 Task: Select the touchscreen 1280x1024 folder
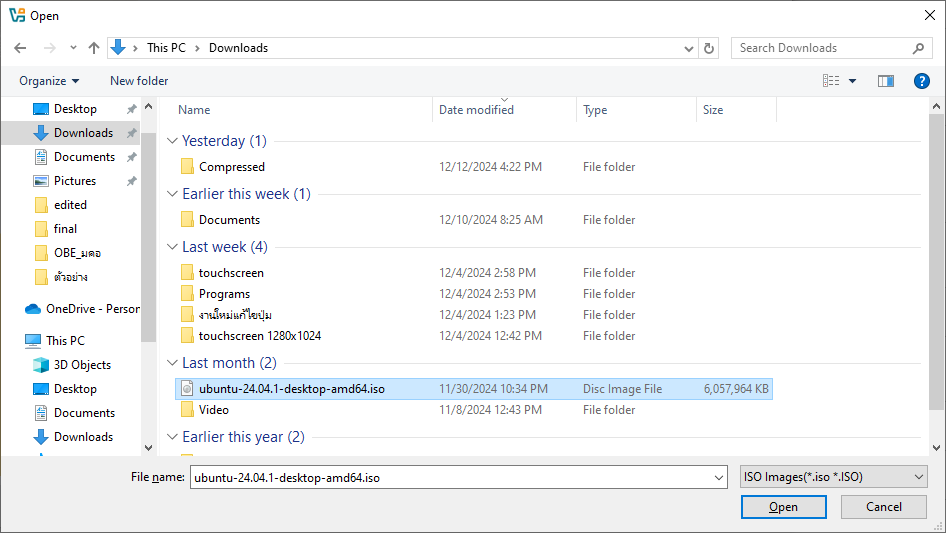click(x=259, y=336)
